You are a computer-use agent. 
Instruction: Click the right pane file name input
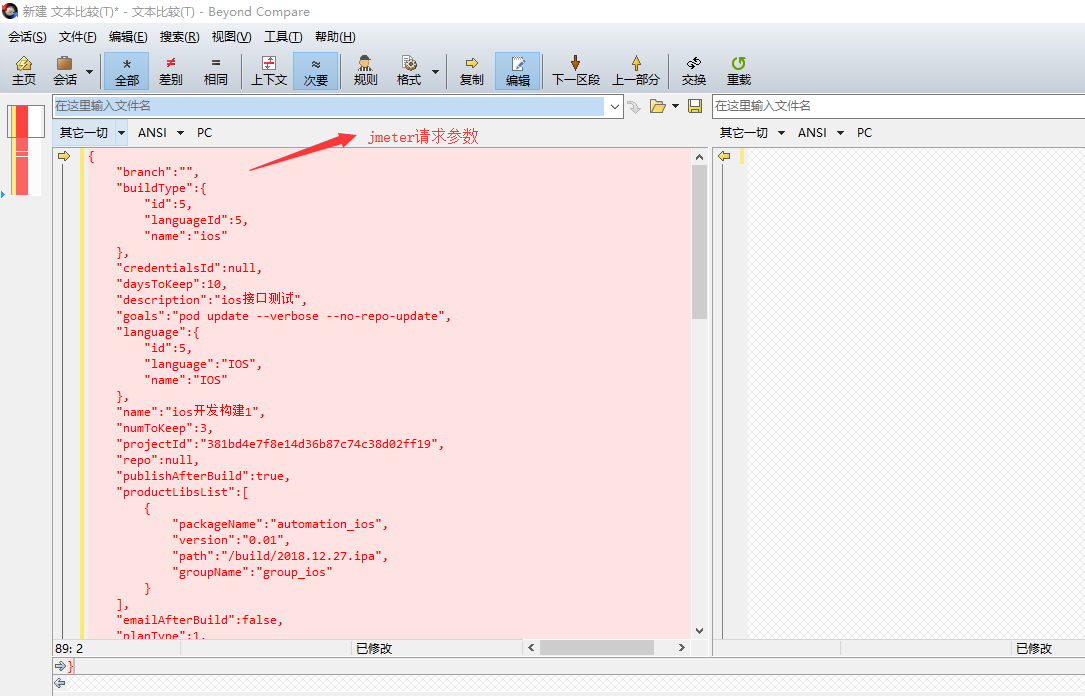click(x=899, y=106)
